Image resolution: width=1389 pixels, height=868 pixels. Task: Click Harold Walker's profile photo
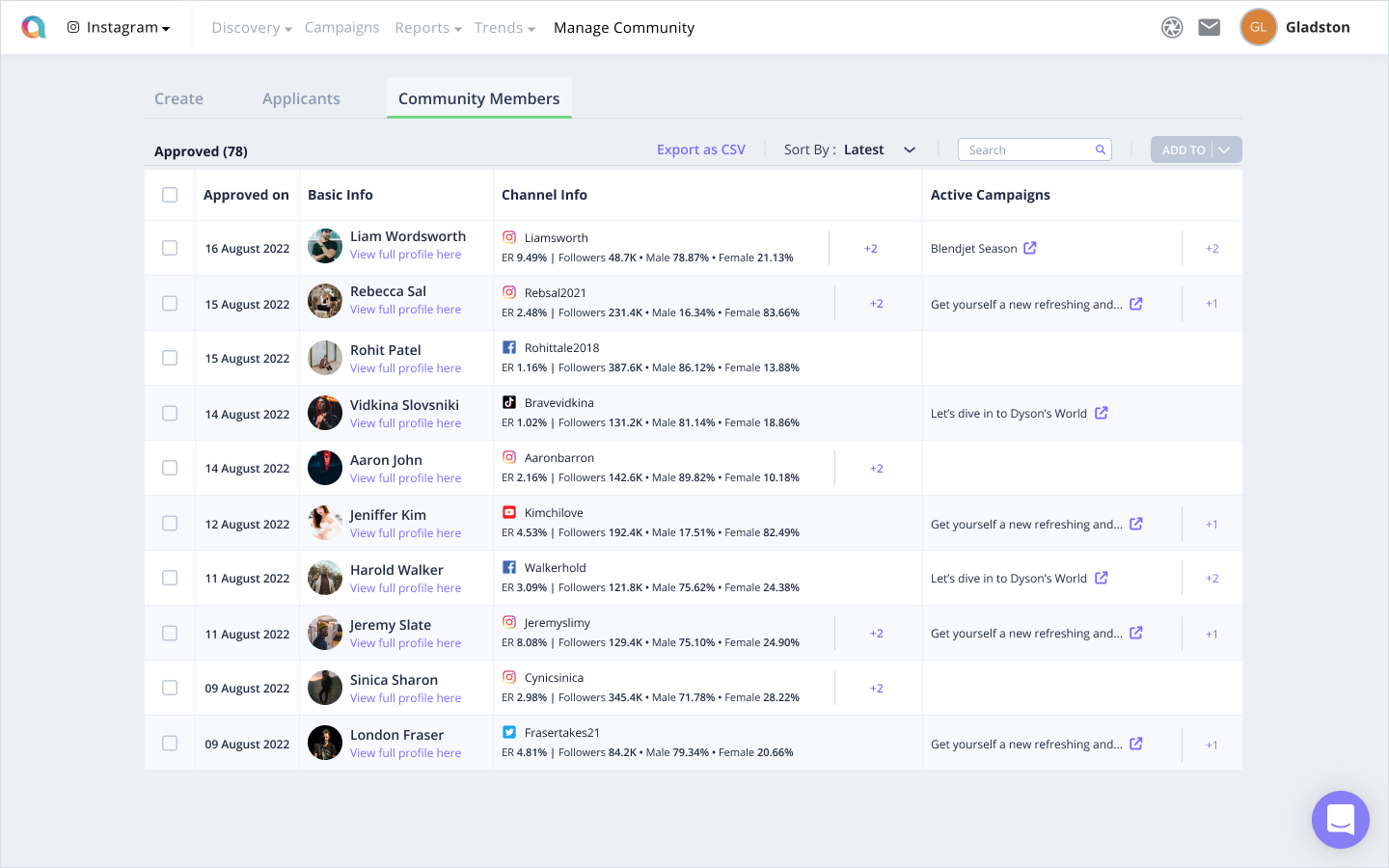click(x=325, y=578)
